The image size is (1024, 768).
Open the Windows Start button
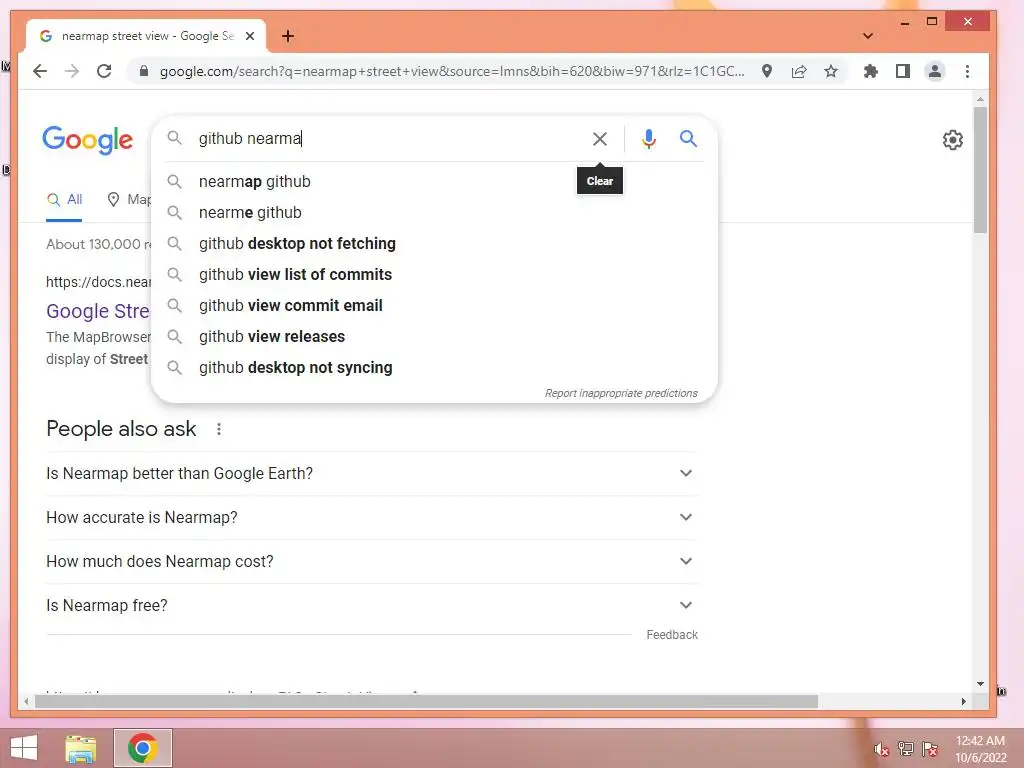point(24,748)
